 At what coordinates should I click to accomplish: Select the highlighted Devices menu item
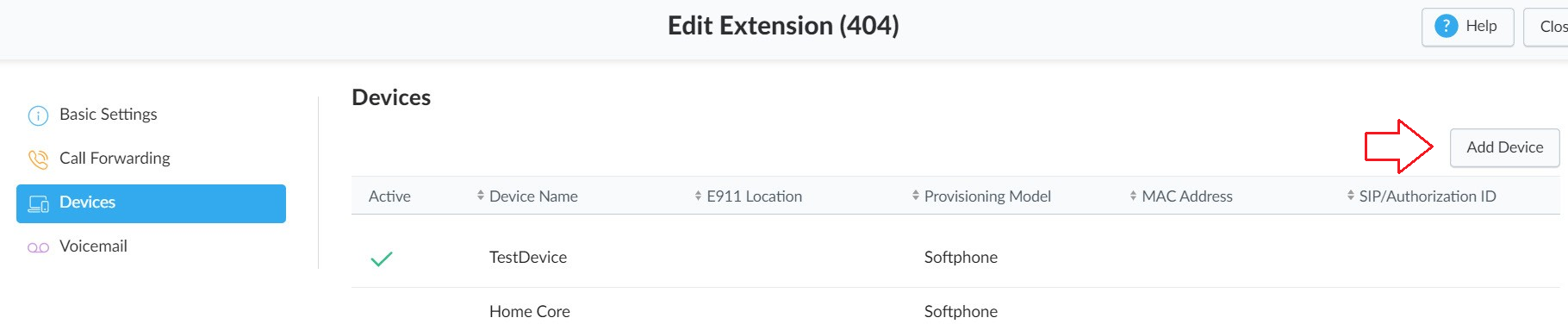(x=151, y=203)
